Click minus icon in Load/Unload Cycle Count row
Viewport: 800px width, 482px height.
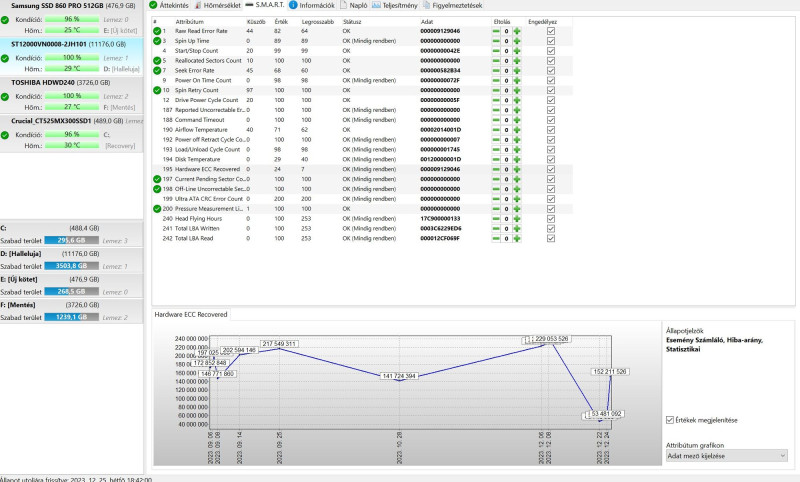[x=496, y=149]
